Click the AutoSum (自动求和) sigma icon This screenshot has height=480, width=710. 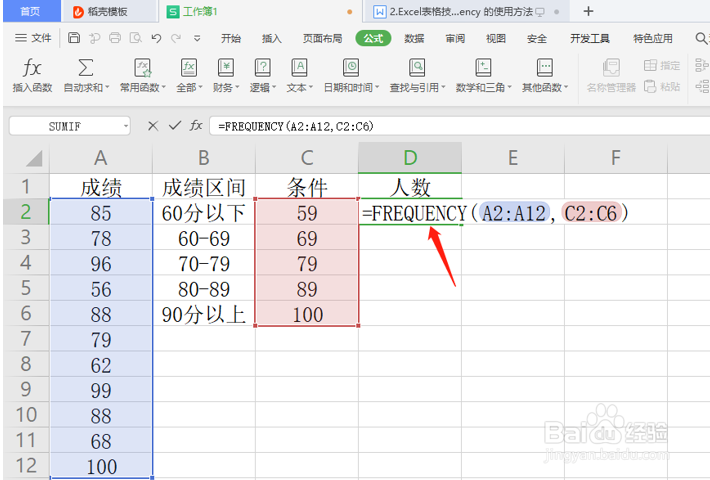pos(86,68)
